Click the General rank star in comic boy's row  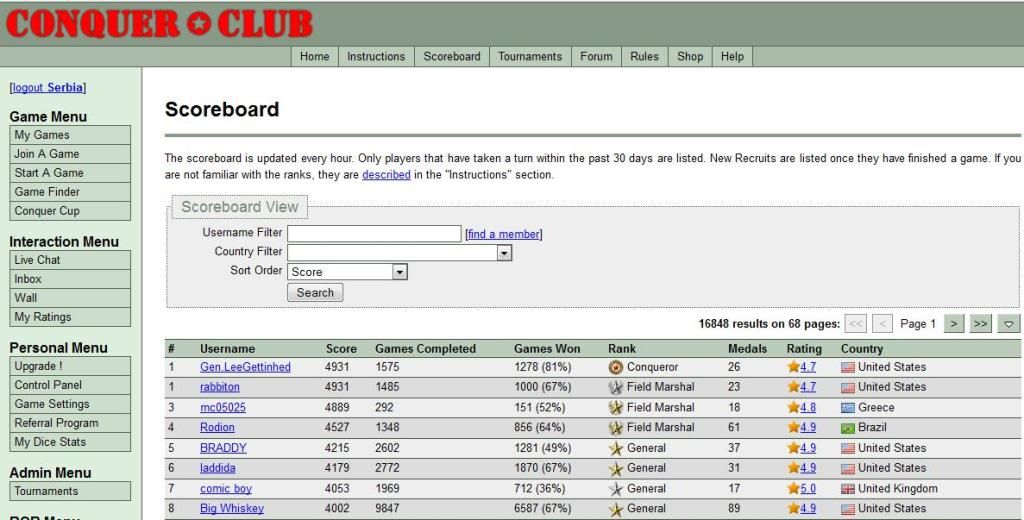coord(615,489)
